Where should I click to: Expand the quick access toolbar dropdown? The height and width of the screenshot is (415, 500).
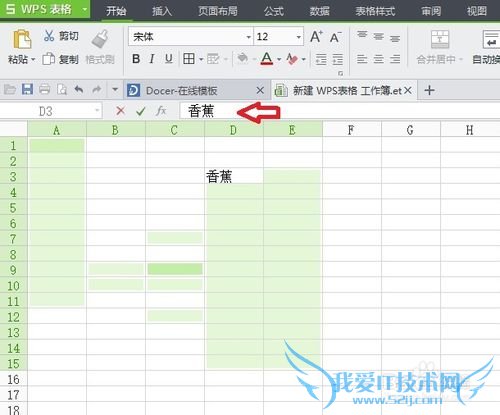(115, 89)
